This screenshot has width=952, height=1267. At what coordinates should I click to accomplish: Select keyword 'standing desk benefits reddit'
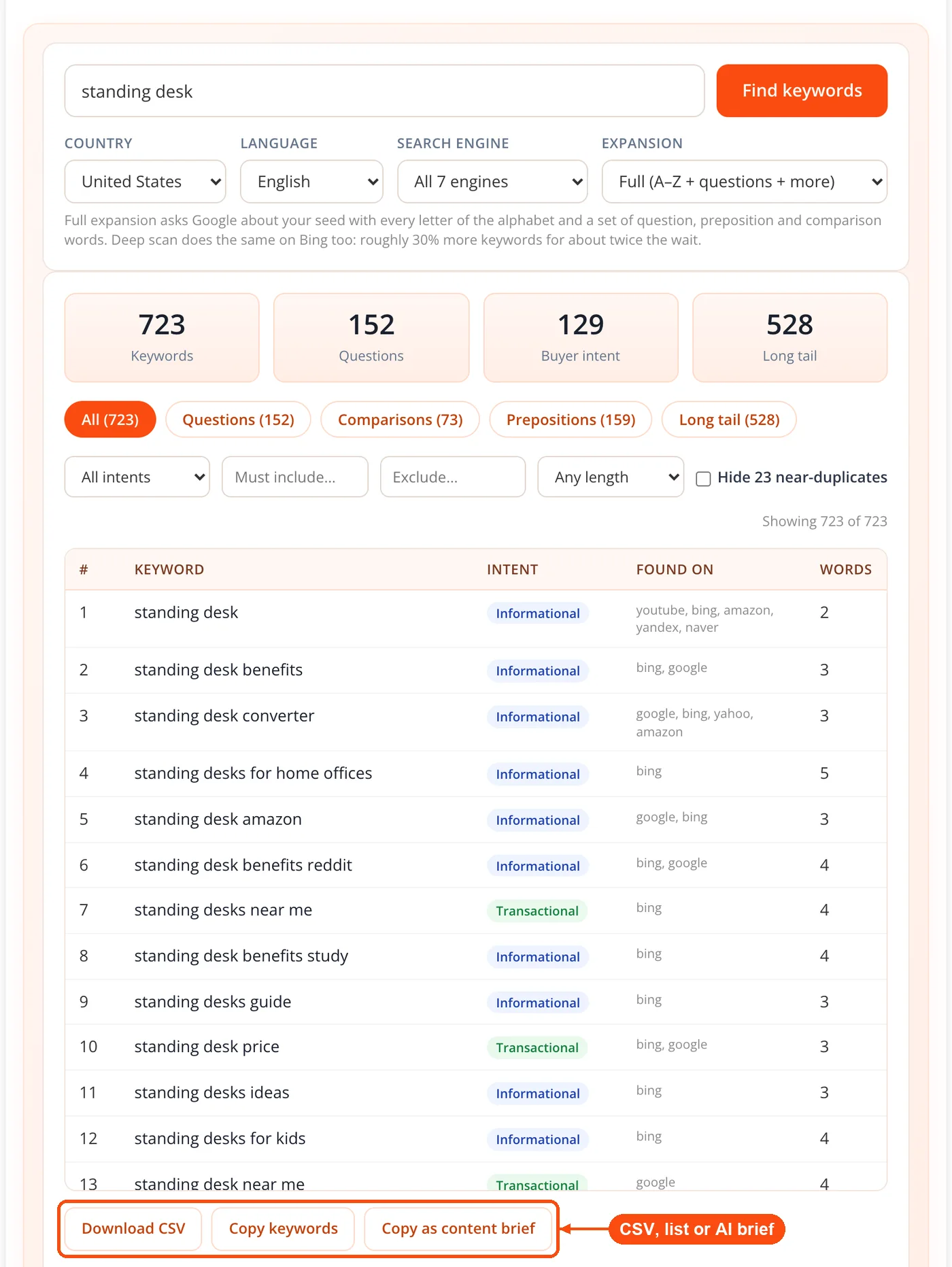pyautogui.click(x=243, y=865)
